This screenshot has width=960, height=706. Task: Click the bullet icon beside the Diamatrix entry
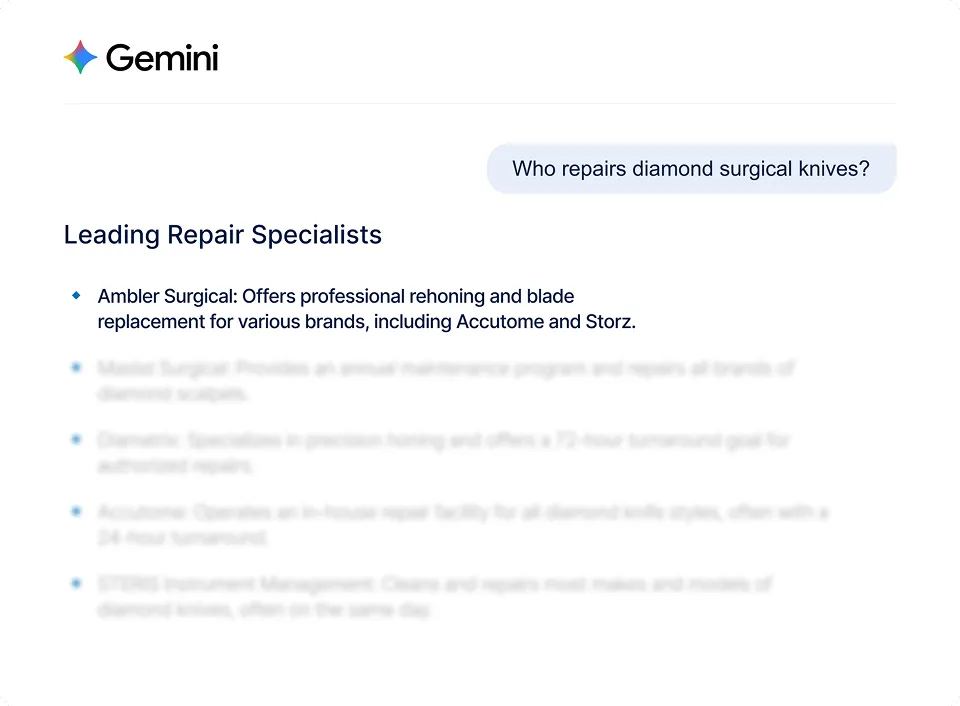click(x=76, y=439)
